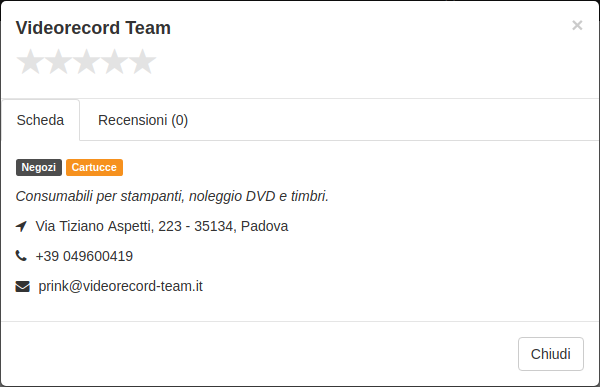Rate with the first star

point(30,62)
